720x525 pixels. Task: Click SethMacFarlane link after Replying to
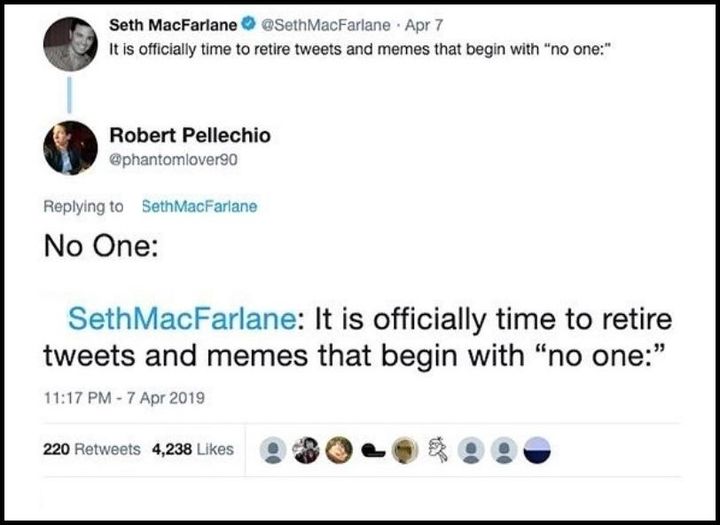[x=199, y=206]
